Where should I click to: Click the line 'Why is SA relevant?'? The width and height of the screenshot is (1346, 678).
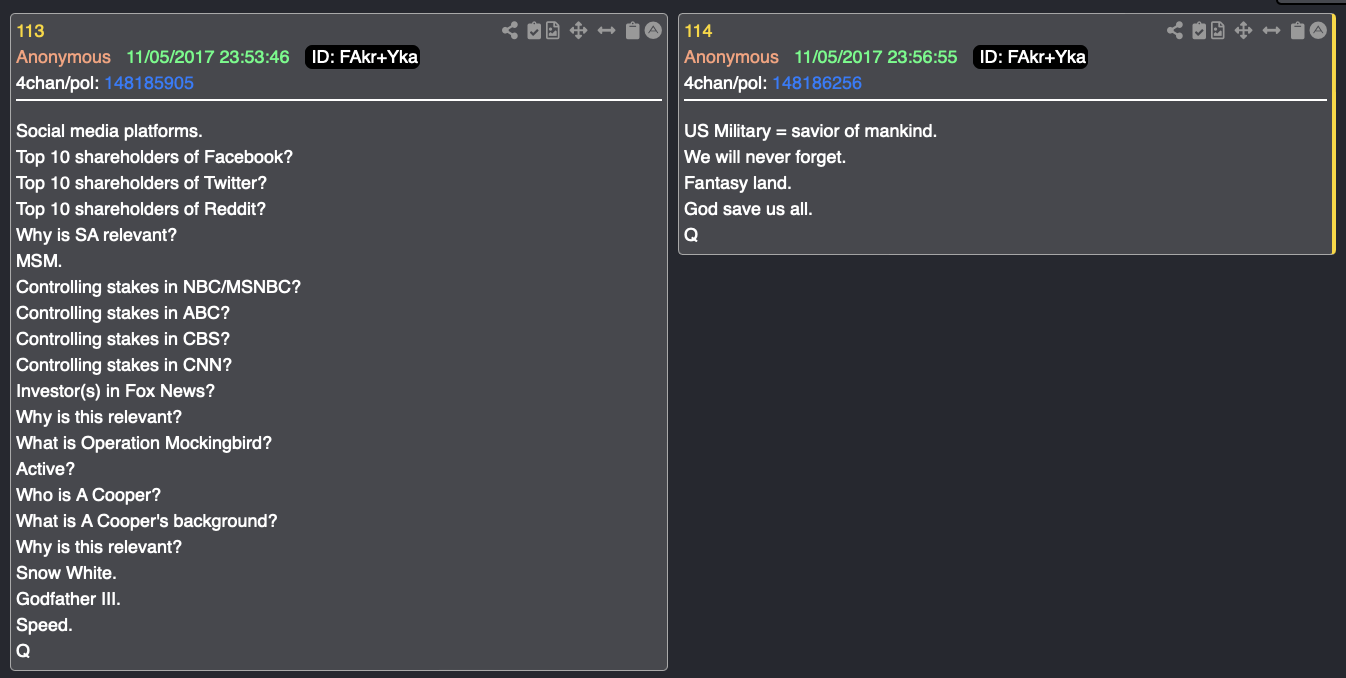coord(96,235)
